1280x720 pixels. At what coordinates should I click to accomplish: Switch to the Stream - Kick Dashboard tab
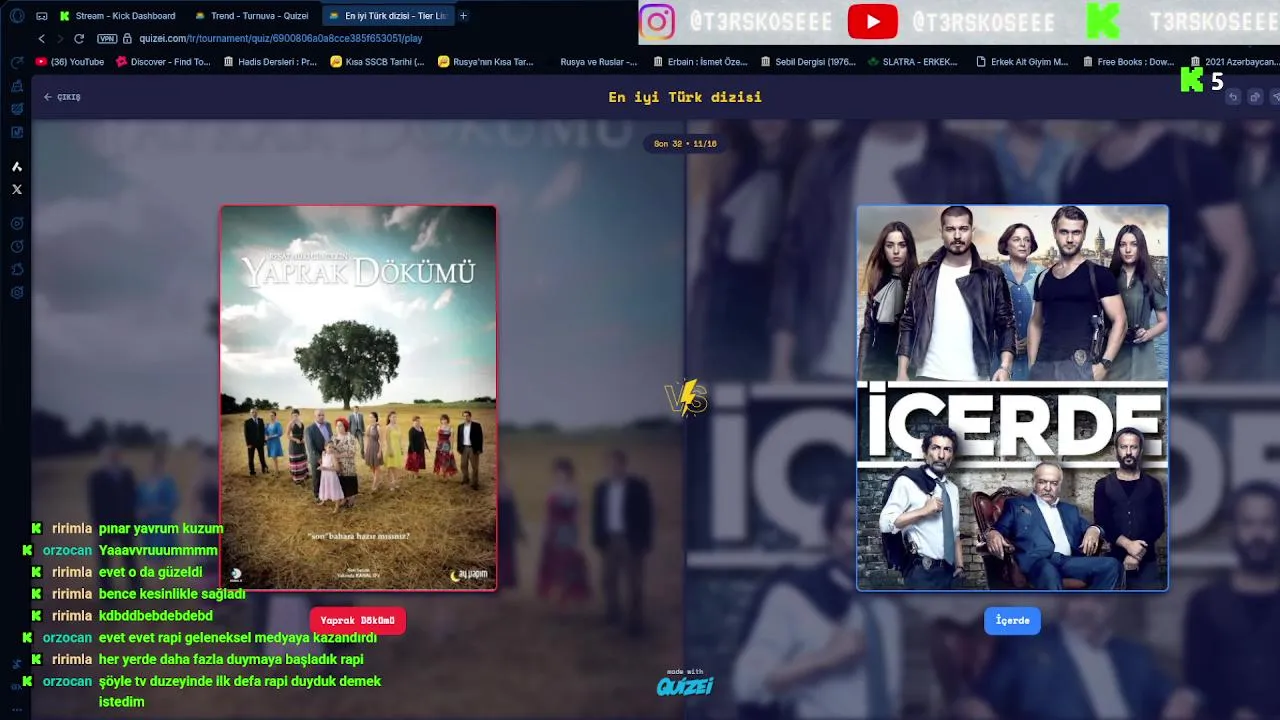(118, 16)
